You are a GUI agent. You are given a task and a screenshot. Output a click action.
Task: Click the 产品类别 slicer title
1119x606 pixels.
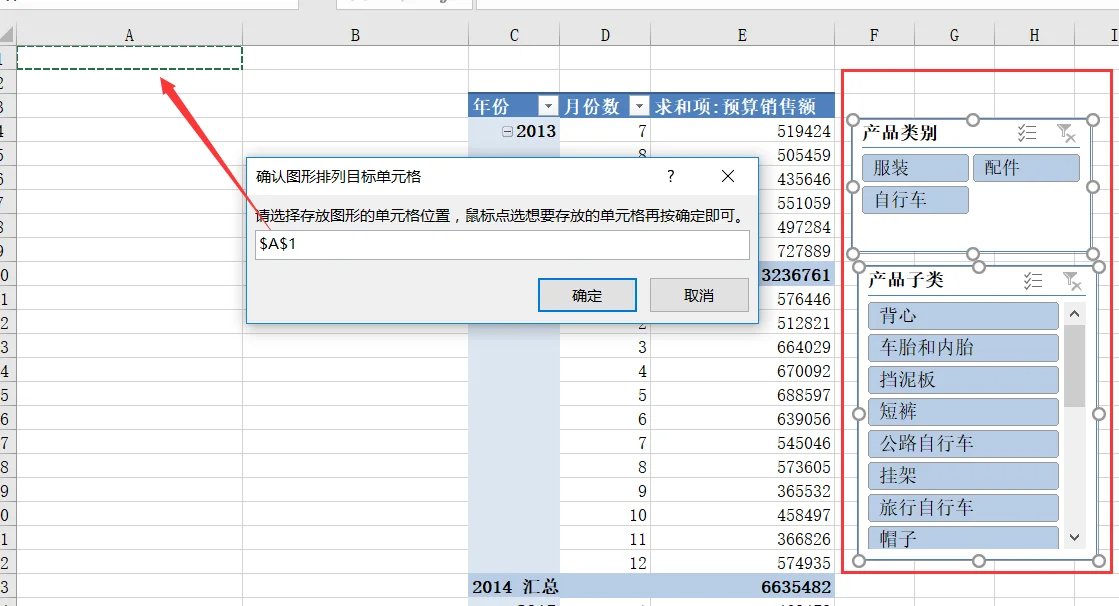(x=899, y=133)
